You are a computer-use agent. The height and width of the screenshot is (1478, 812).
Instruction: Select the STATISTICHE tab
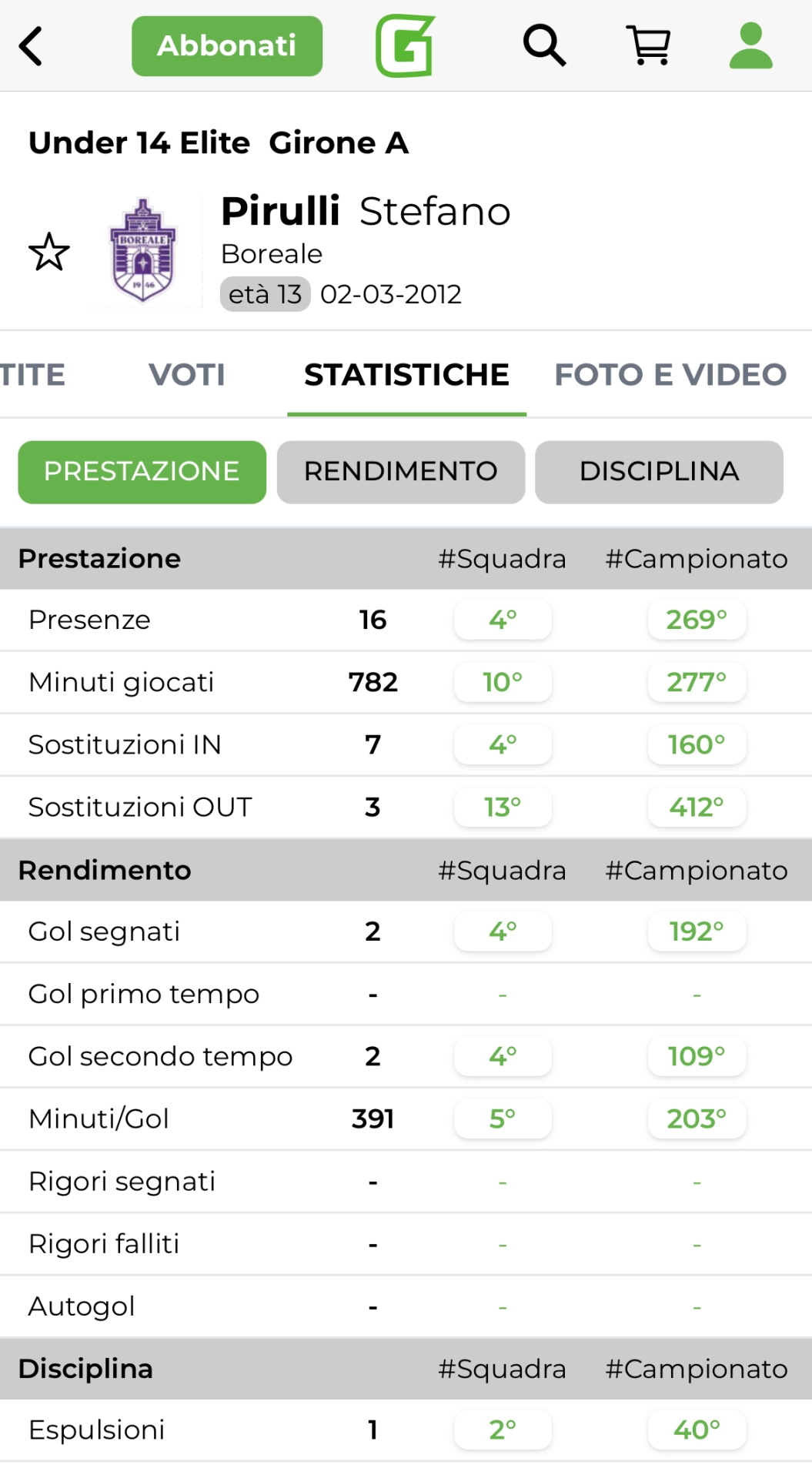406,375
